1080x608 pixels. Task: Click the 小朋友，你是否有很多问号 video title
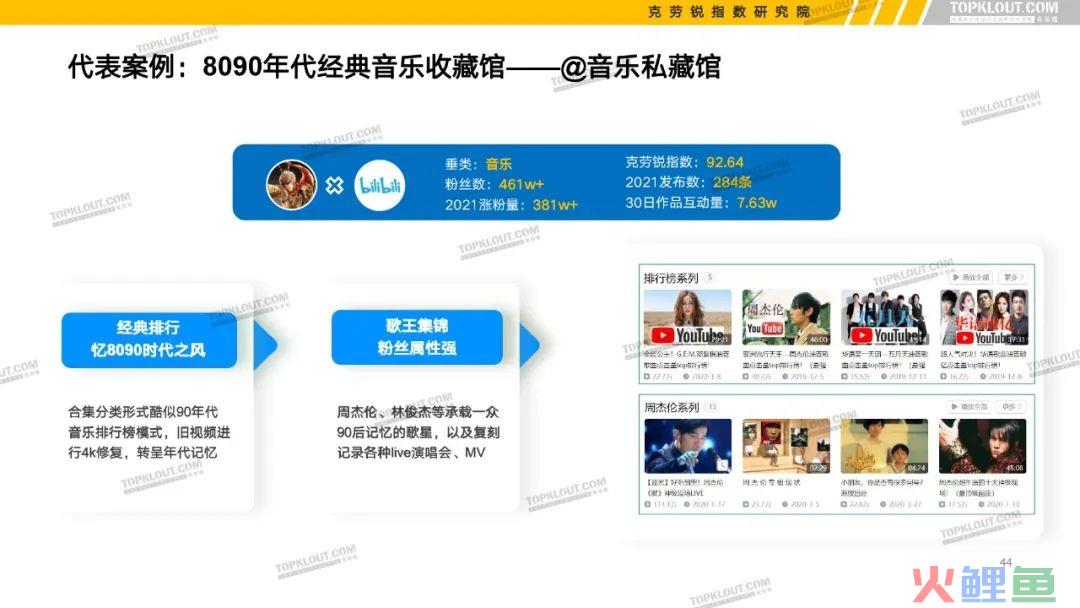pos(884,488)
